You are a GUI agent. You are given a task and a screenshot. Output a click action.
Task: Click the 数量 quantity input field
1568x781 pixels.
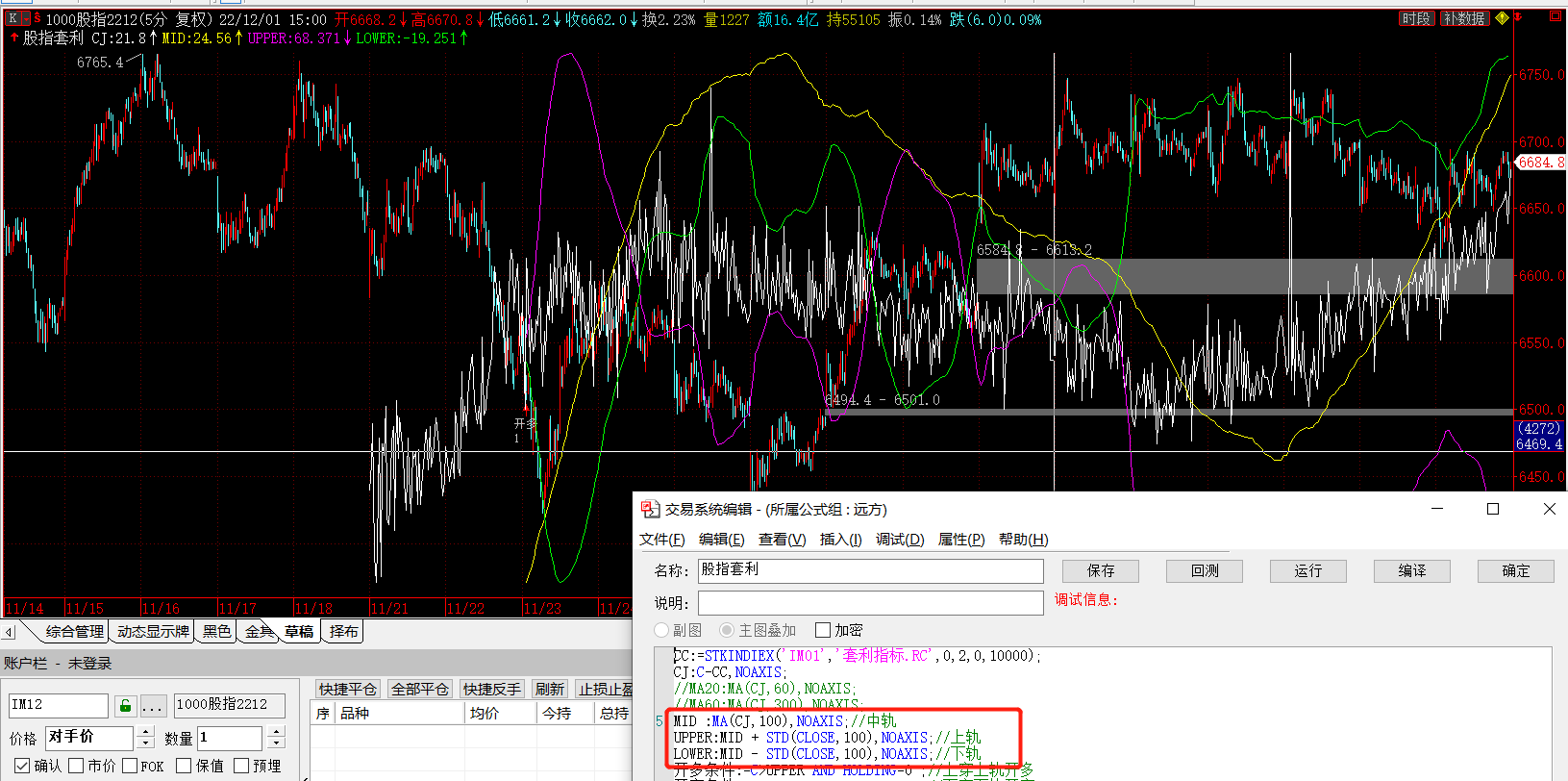pos(229,738)
